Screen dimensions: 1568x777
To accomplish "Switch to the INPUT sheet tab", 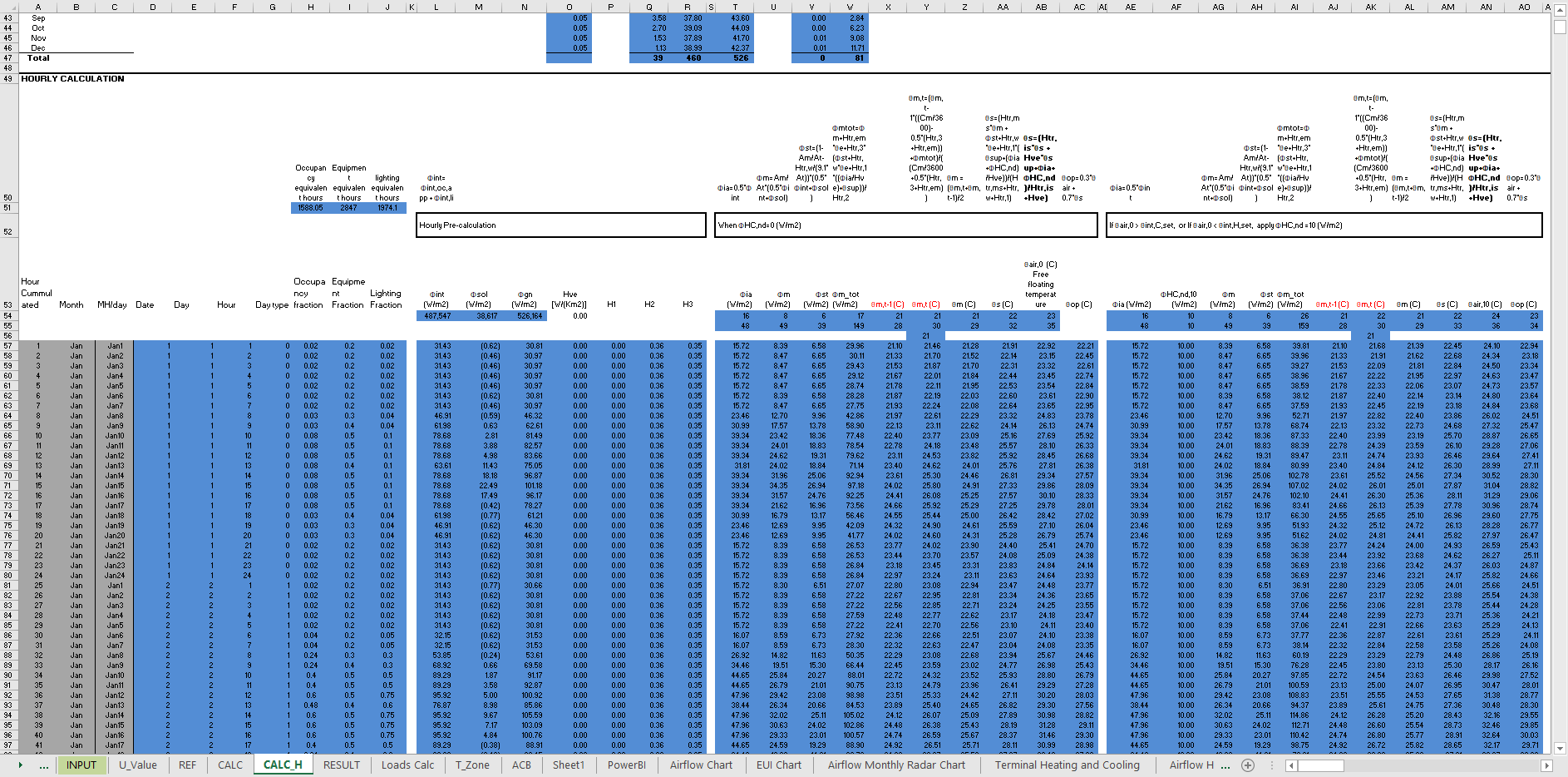I will tap(81, 765).
